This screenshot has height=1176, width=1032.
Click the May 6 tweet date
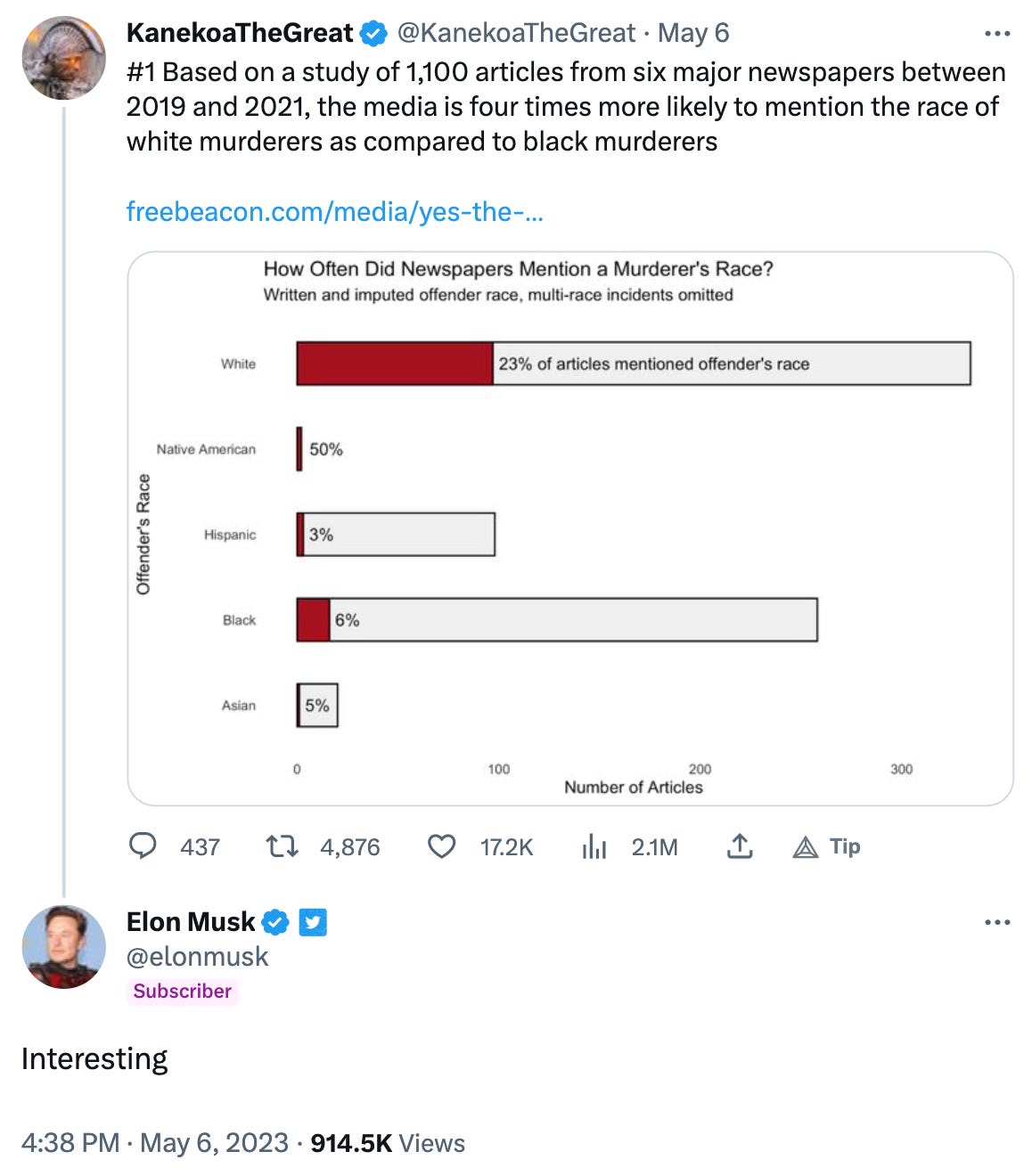693,33
